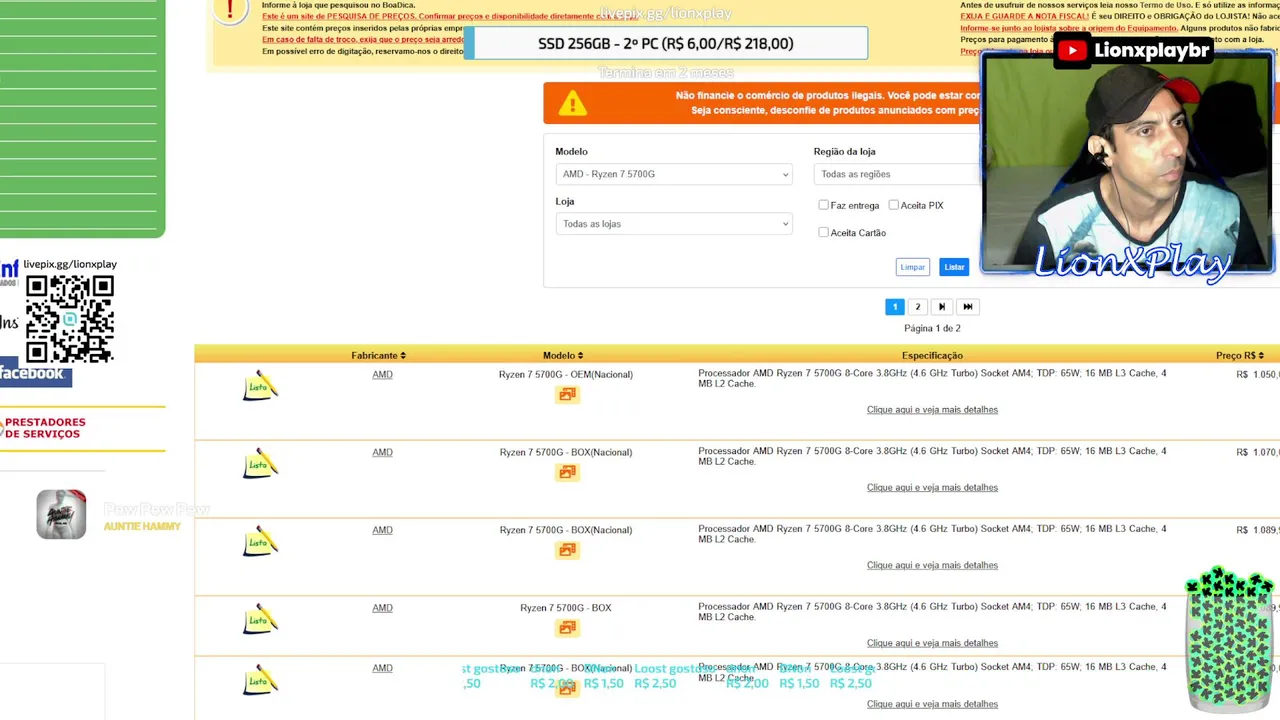Click the Ryzen 7 5700G - BOX model text
Image resolution: width=1280 pixels, height=720 pixels.
coord(566,608)
